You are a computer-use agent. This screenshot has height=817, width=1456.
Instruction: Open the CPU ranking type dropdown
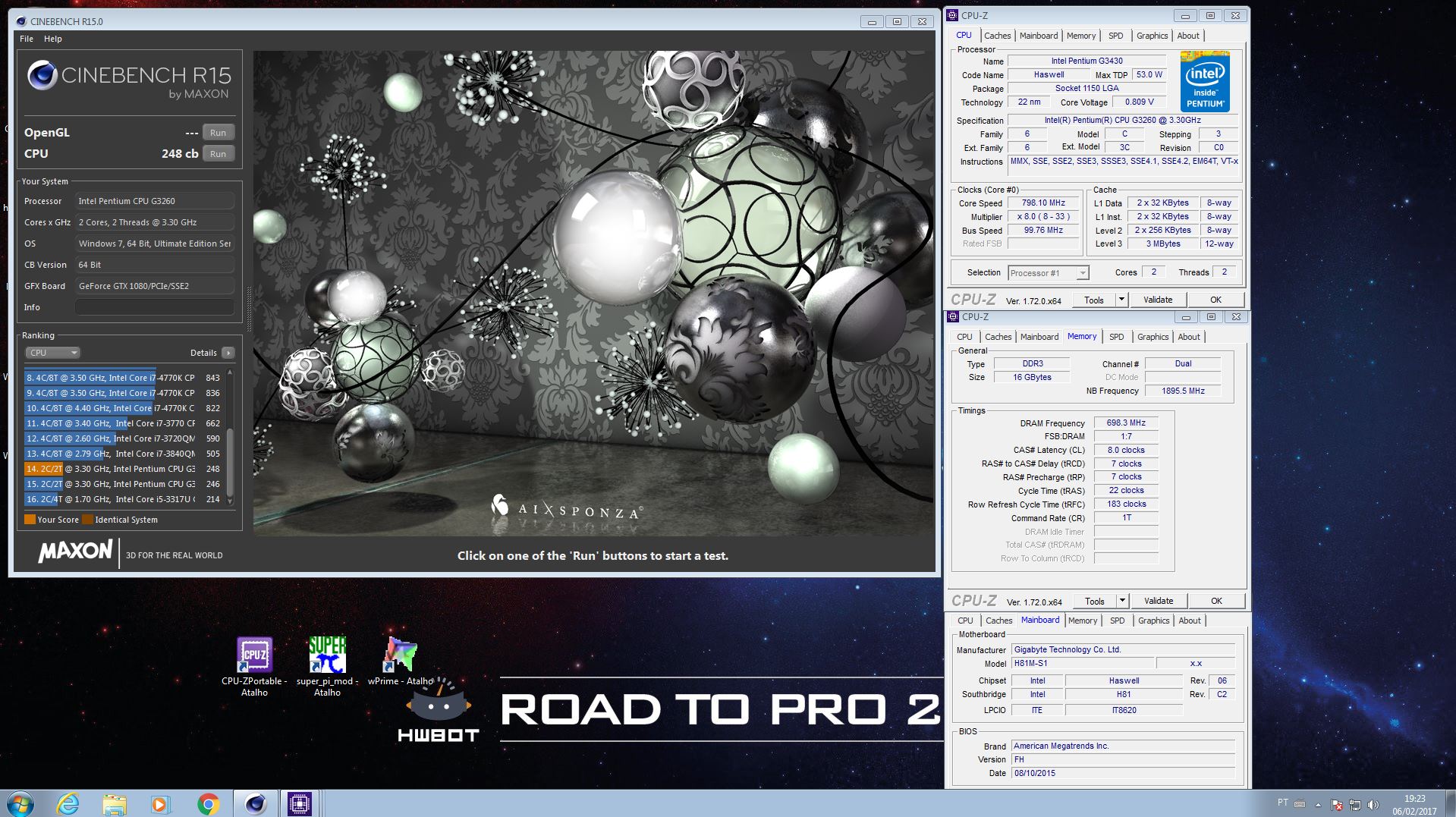pyautogui.click(x=53, y=353)
